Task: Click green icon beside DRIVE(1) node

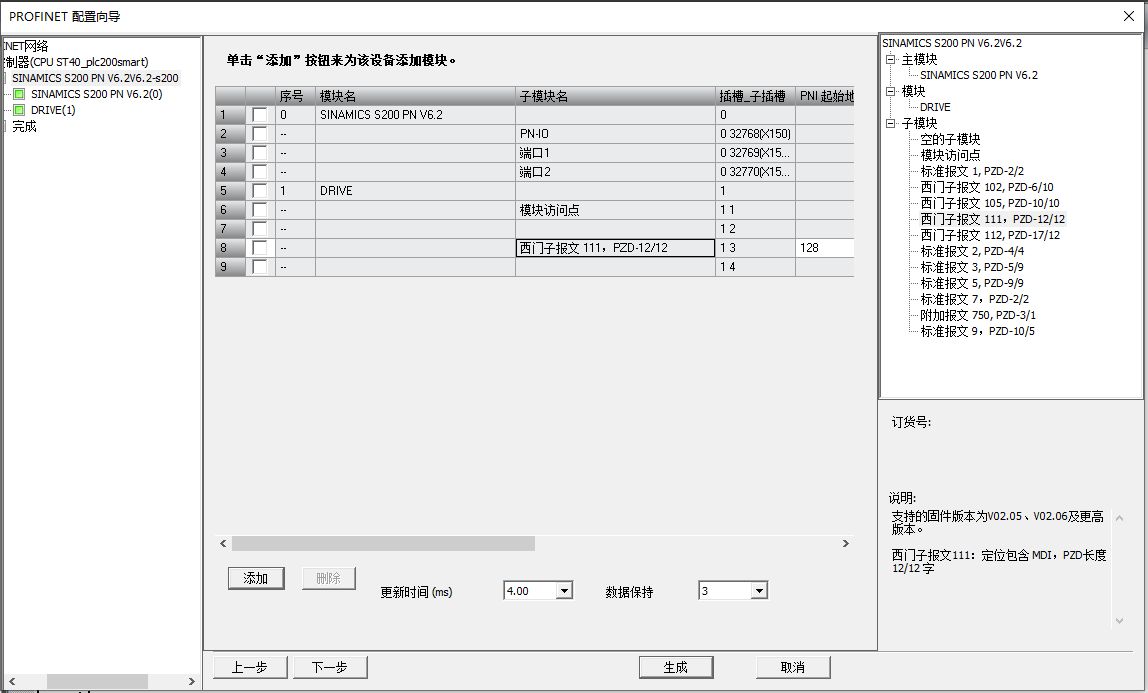Action: 19,110
